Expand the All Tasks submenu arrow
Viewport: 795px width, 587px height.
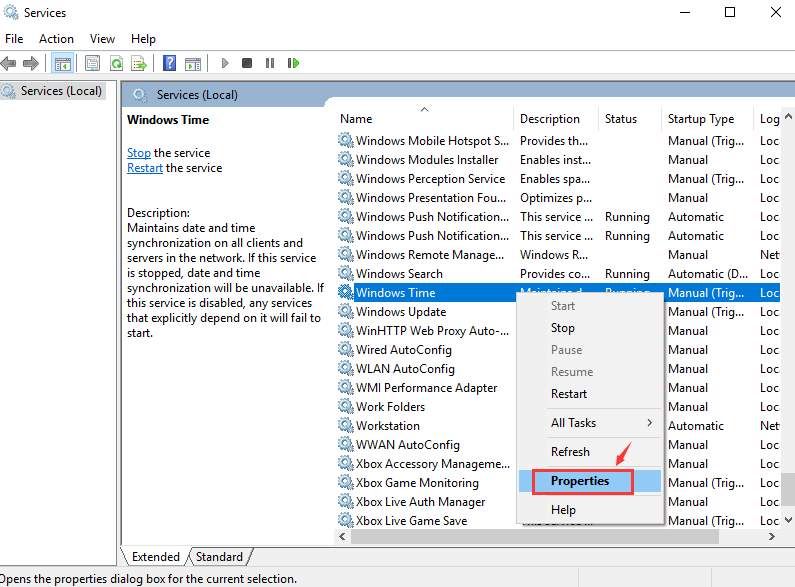click(649, 423)
